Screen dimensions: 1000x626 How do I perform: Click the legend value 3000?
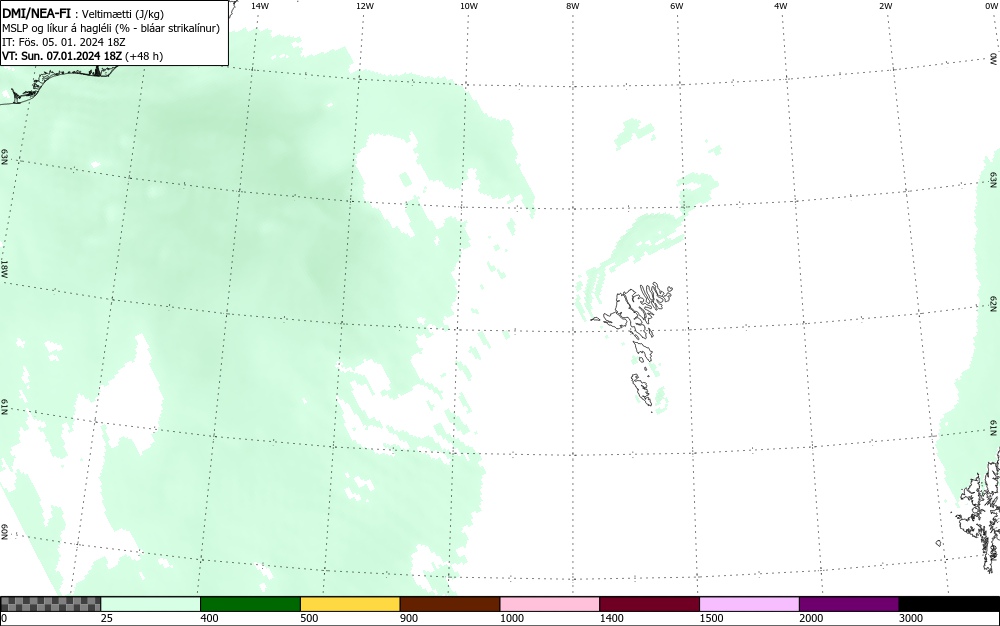[x=911, y=618]
